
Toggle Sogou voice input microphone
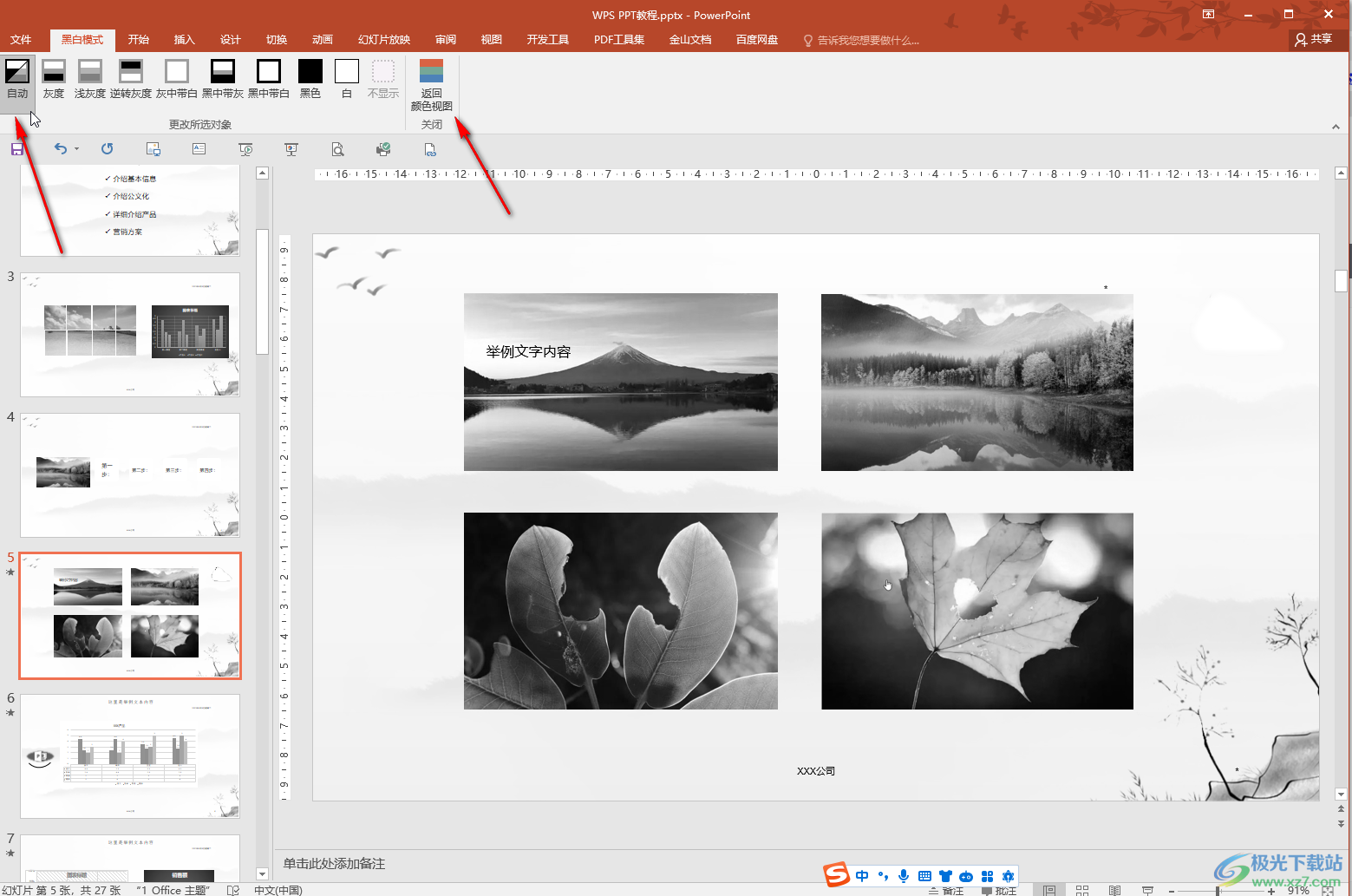tap(904, 876)
